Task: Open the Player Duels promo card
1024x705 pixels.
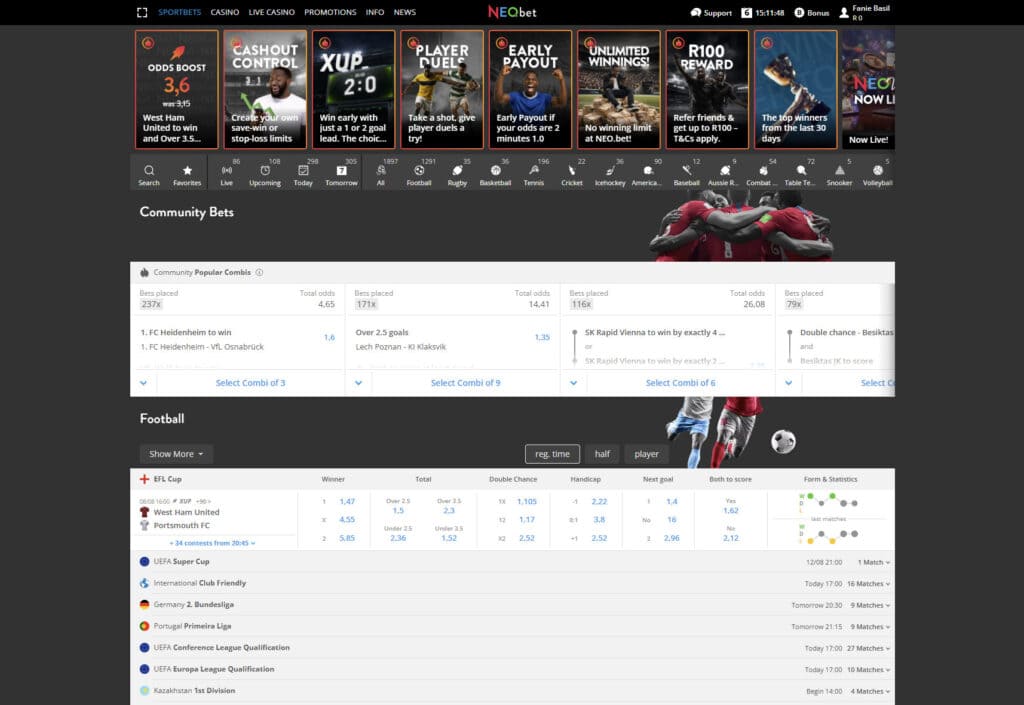Action: (x=442, y=89)
